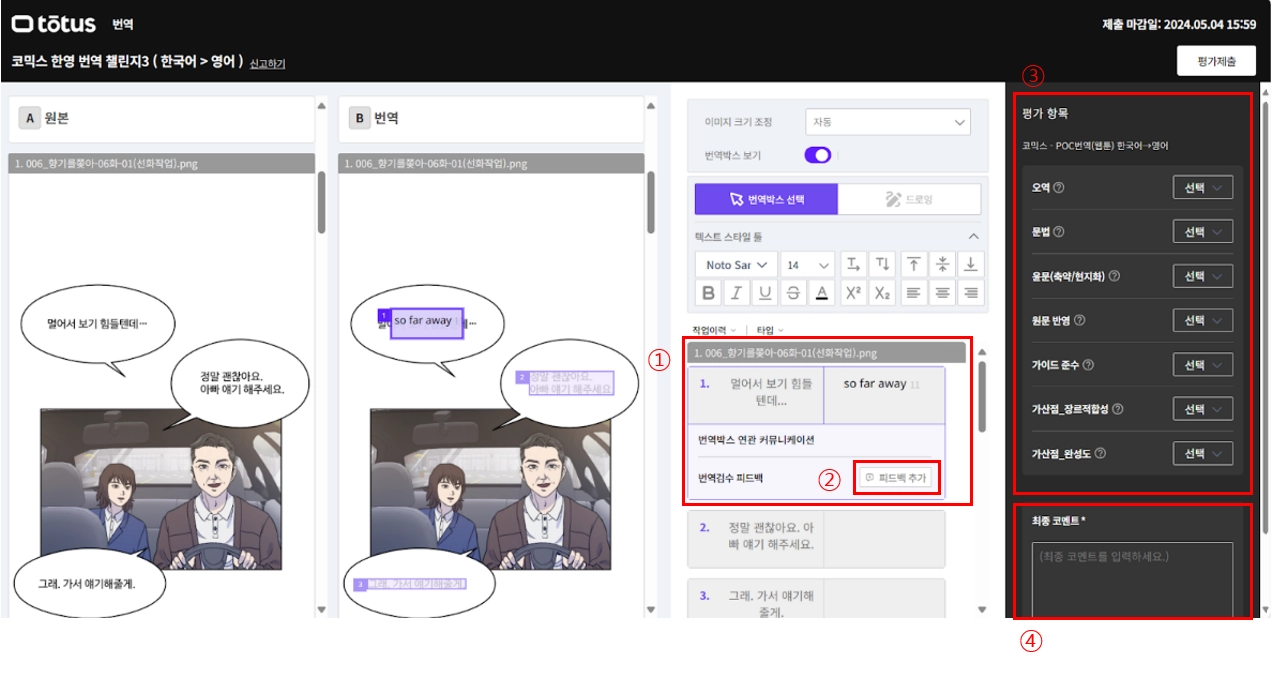Open the 문법 rating dropdown
Screen dimensions: 1272x676
coord(1203,232)
